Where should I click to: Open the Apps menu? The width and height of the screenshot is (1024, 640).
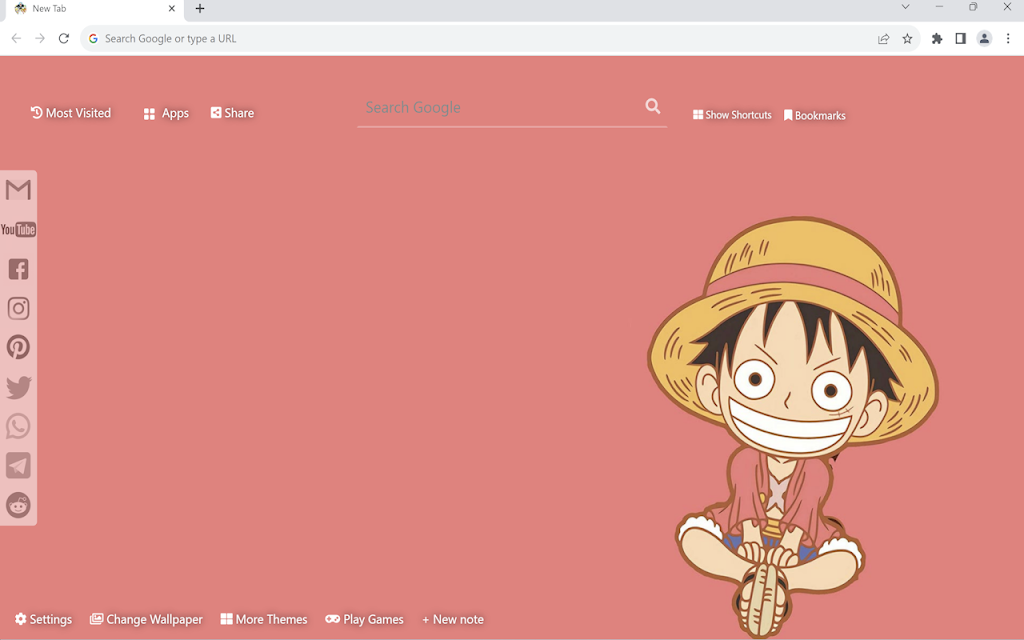coord(166,114)
